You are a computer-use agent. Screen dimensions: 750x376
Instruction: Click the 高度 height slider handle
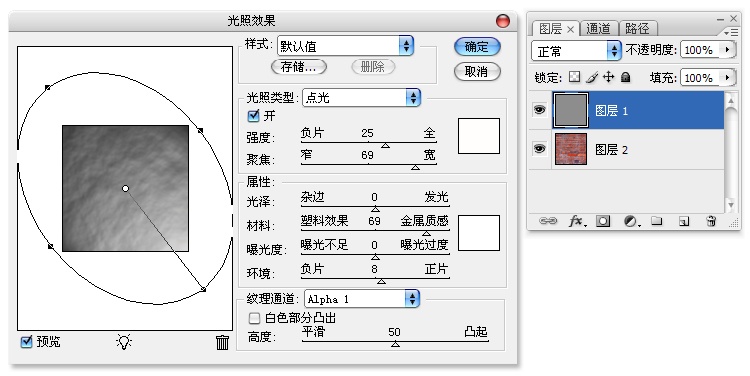pyautogui.click(x=395, y=344)
